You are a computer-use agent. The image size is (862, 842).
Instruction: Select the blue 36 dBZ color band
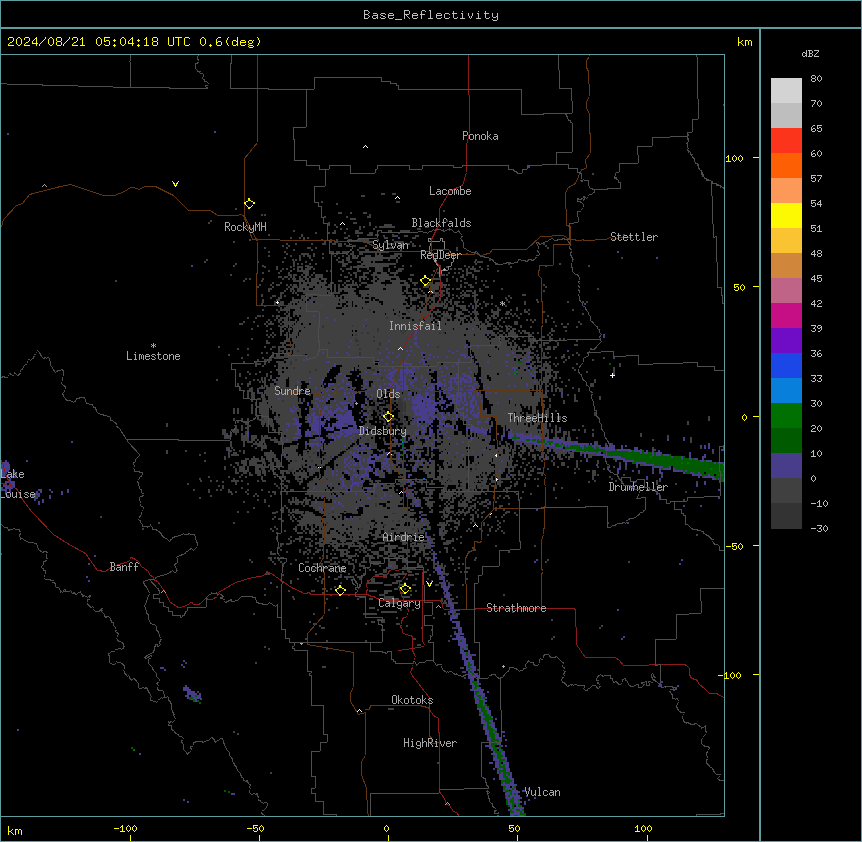pyautogui.click(x=786, y=365)
